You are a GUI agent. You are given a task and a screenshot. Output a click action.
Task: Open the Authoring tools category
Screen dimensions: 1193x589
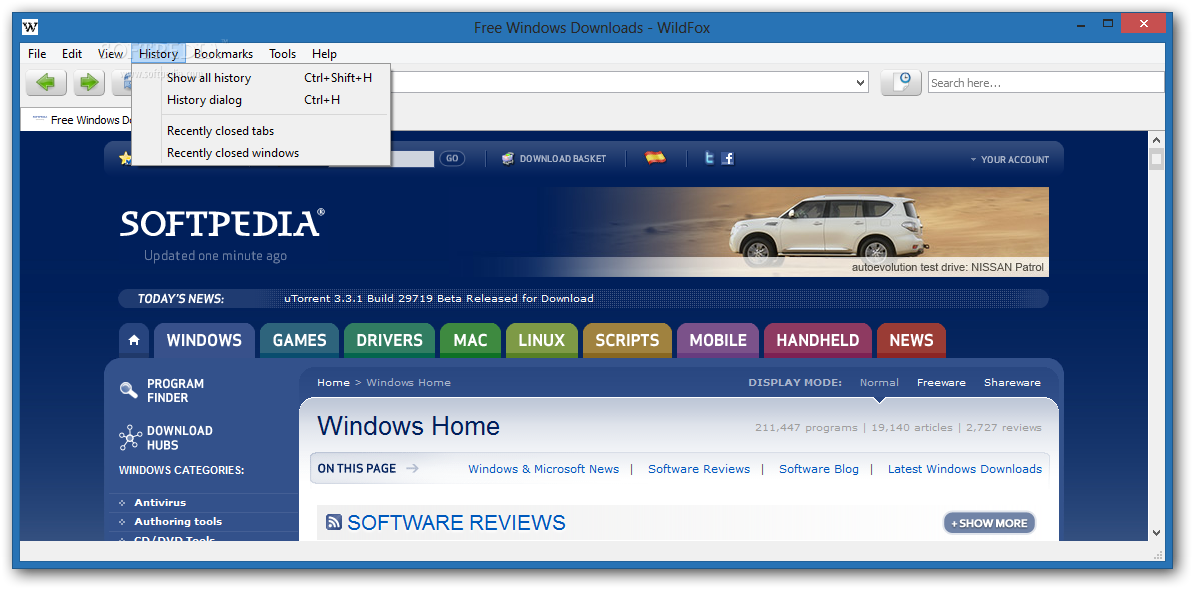(x=178, y=521)
